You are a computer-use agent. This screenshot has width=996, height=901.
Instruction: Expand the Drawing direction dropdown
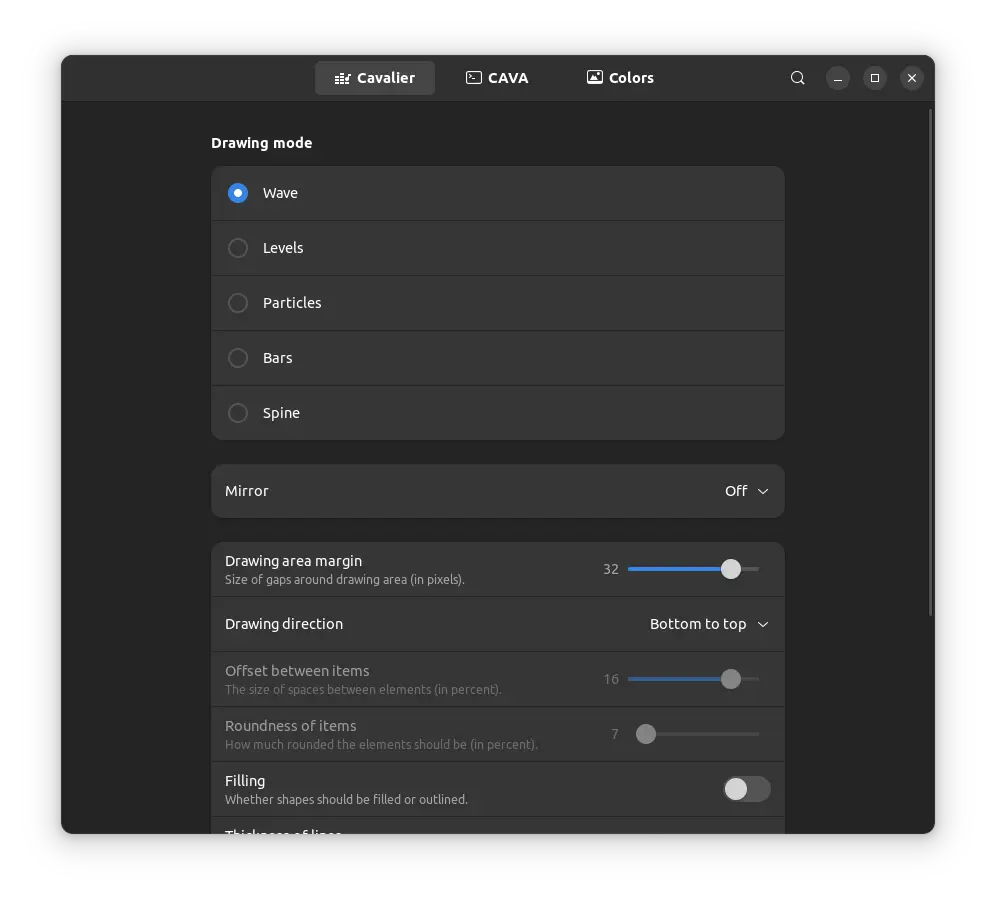pyautogui.click(x=708, y=624)
